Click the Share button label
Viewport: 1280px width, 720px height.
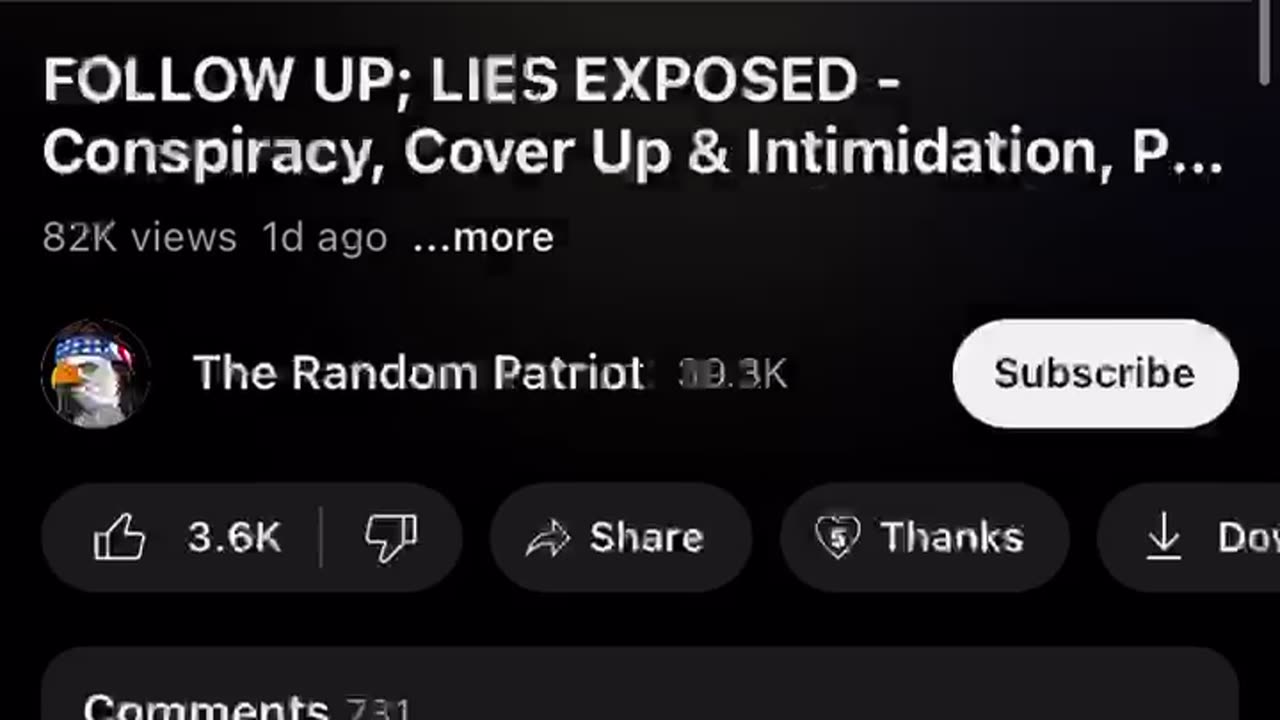[646, 538]
